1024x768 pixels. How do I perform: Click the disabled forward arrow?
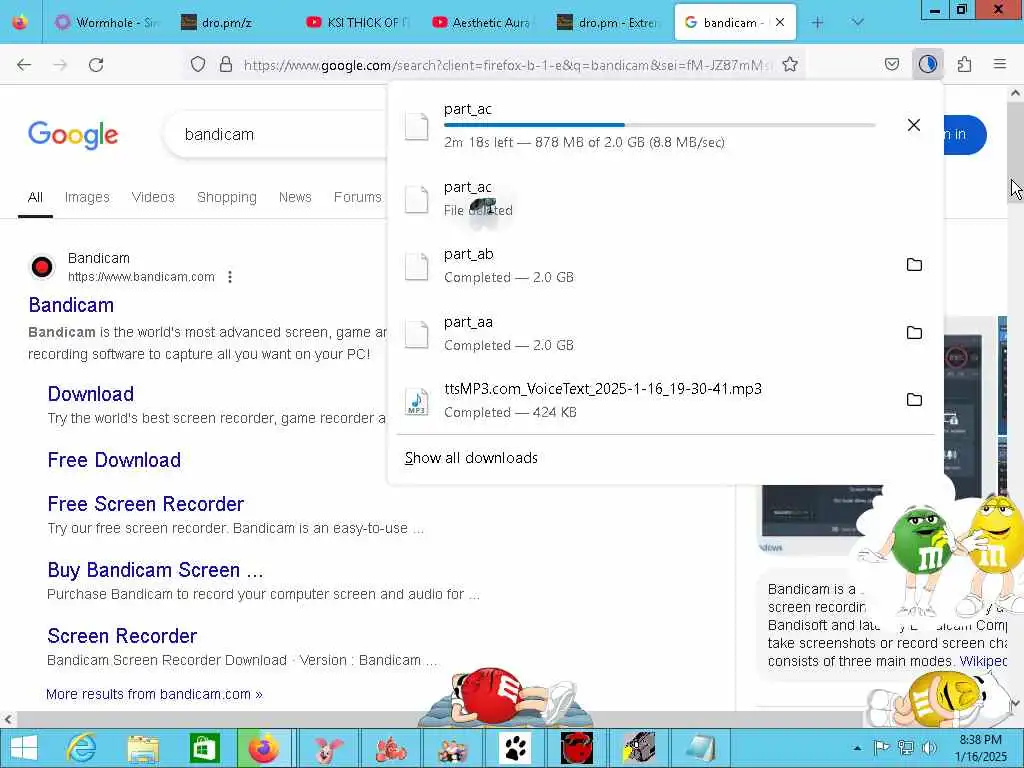[x=60, y=65]
